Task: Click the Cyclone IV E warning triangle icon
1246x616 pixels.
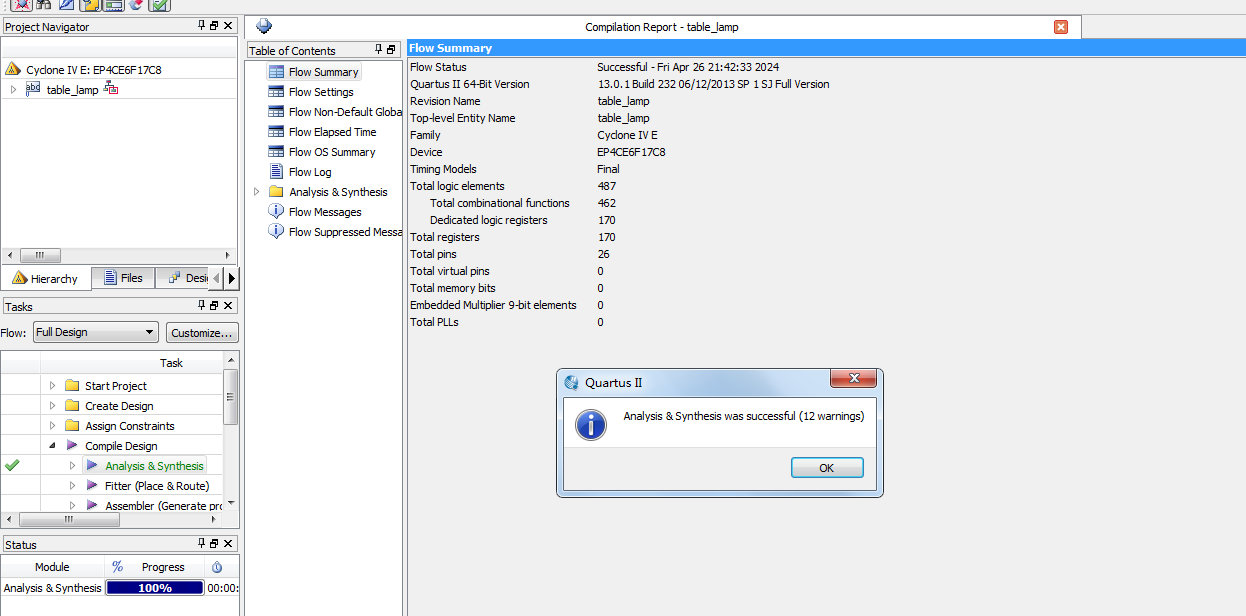Action: pyautogui.click(x=13, y=70)
